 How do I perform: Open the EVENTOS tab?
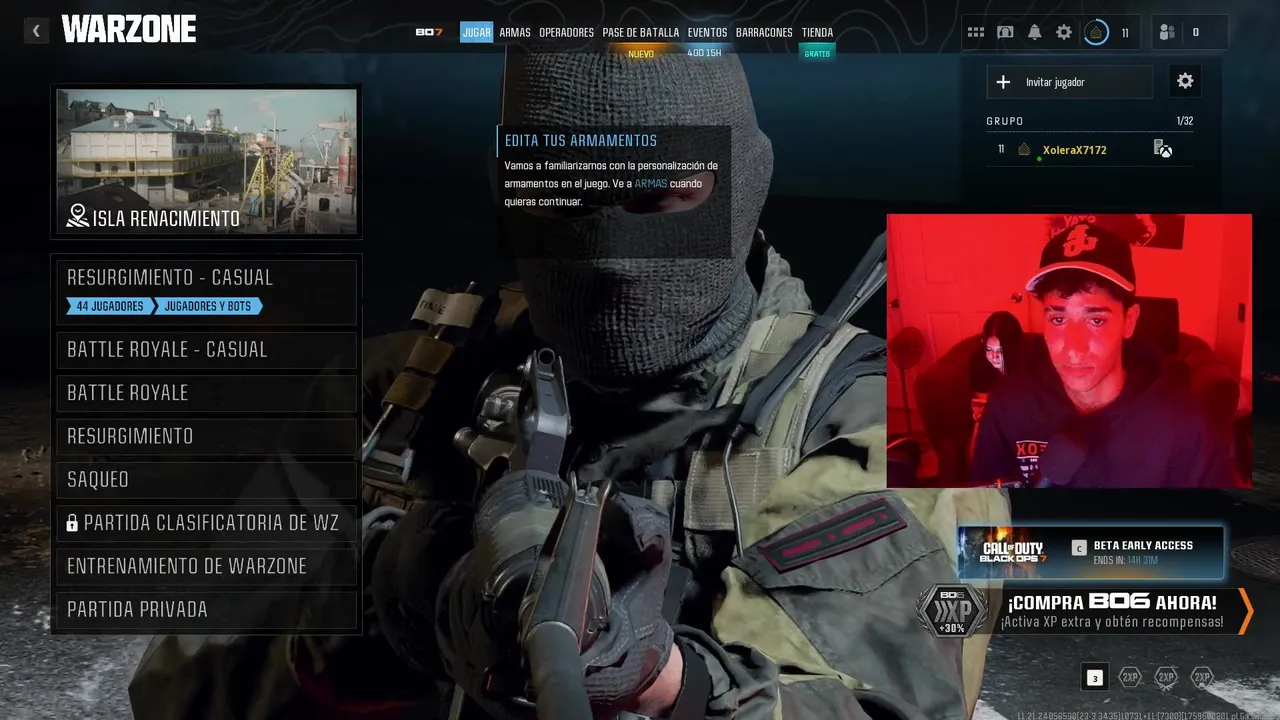point(707,32)
